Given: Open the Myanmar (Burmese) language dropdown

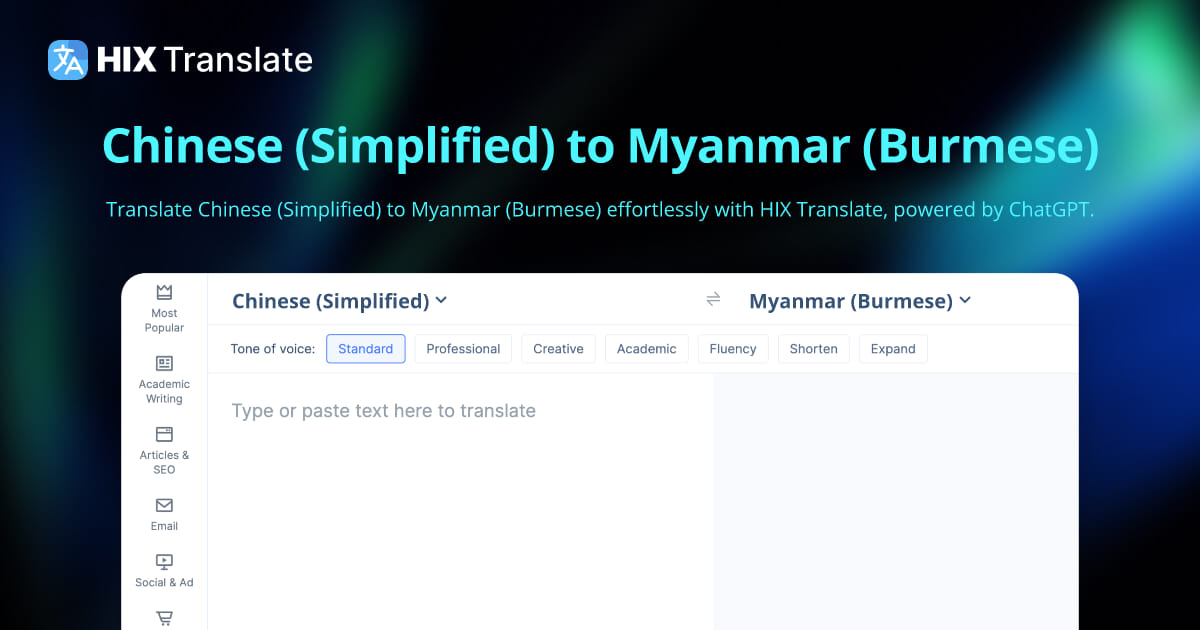Looking at the screenshot, I should point(861,300).
